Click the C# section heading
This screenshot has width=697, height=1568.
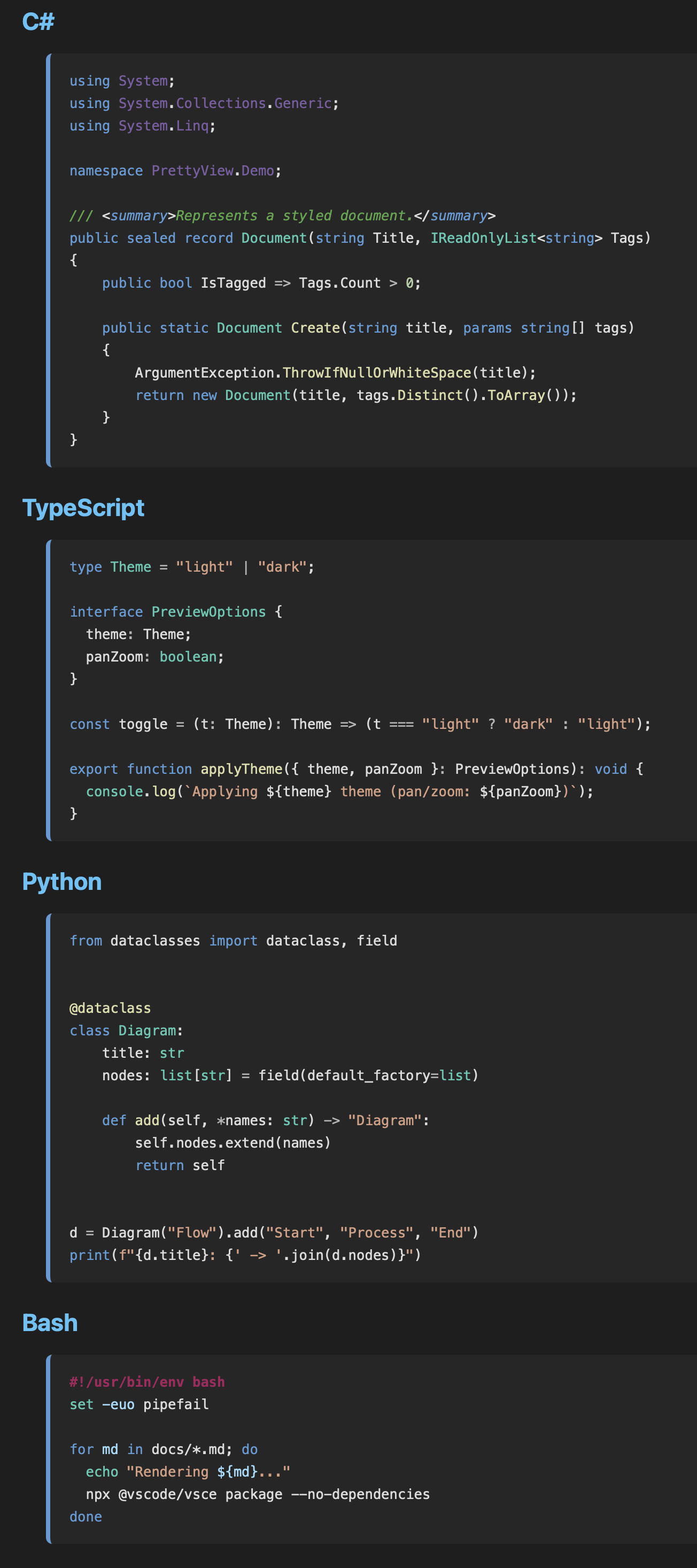[x=38, y=22]
